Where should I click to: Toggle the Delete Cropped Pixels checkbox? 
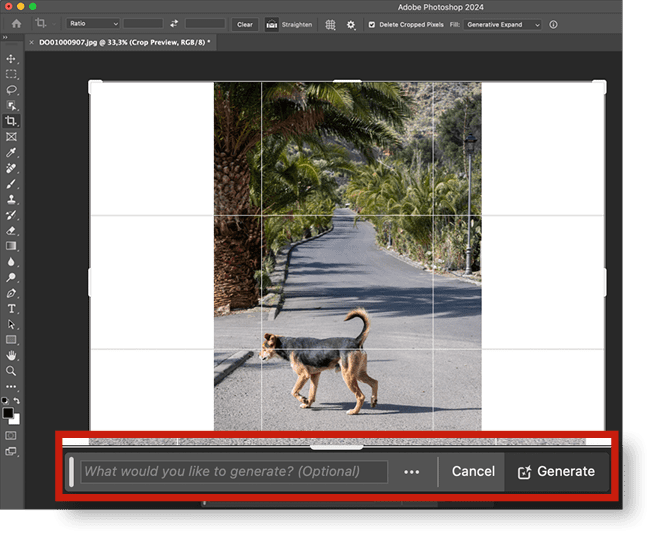tap(372, 25)
